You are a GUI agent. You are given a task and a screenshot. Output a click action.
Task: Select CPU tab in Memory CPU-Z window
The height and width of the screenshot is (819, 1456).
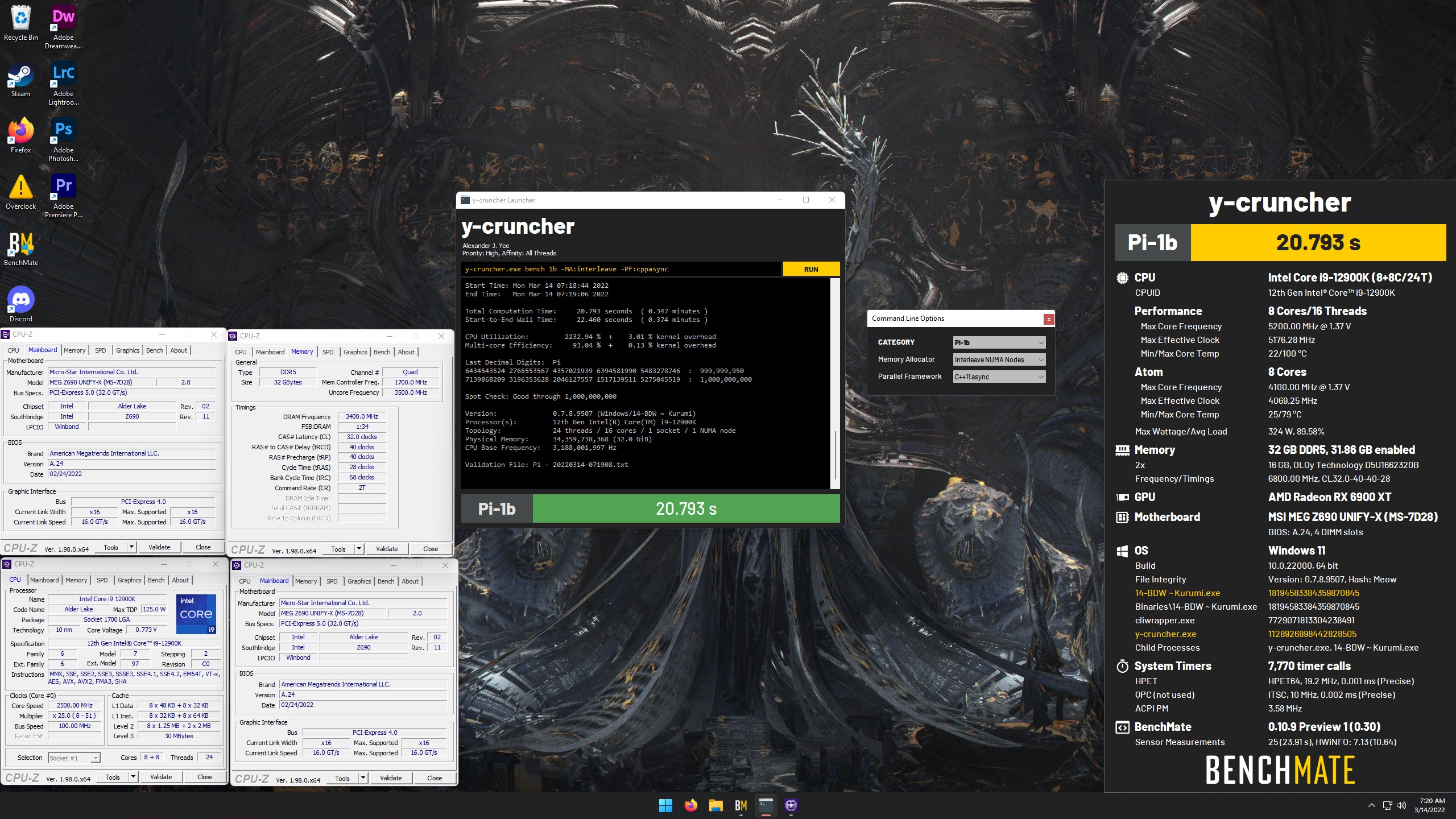[x=241, y=352]
